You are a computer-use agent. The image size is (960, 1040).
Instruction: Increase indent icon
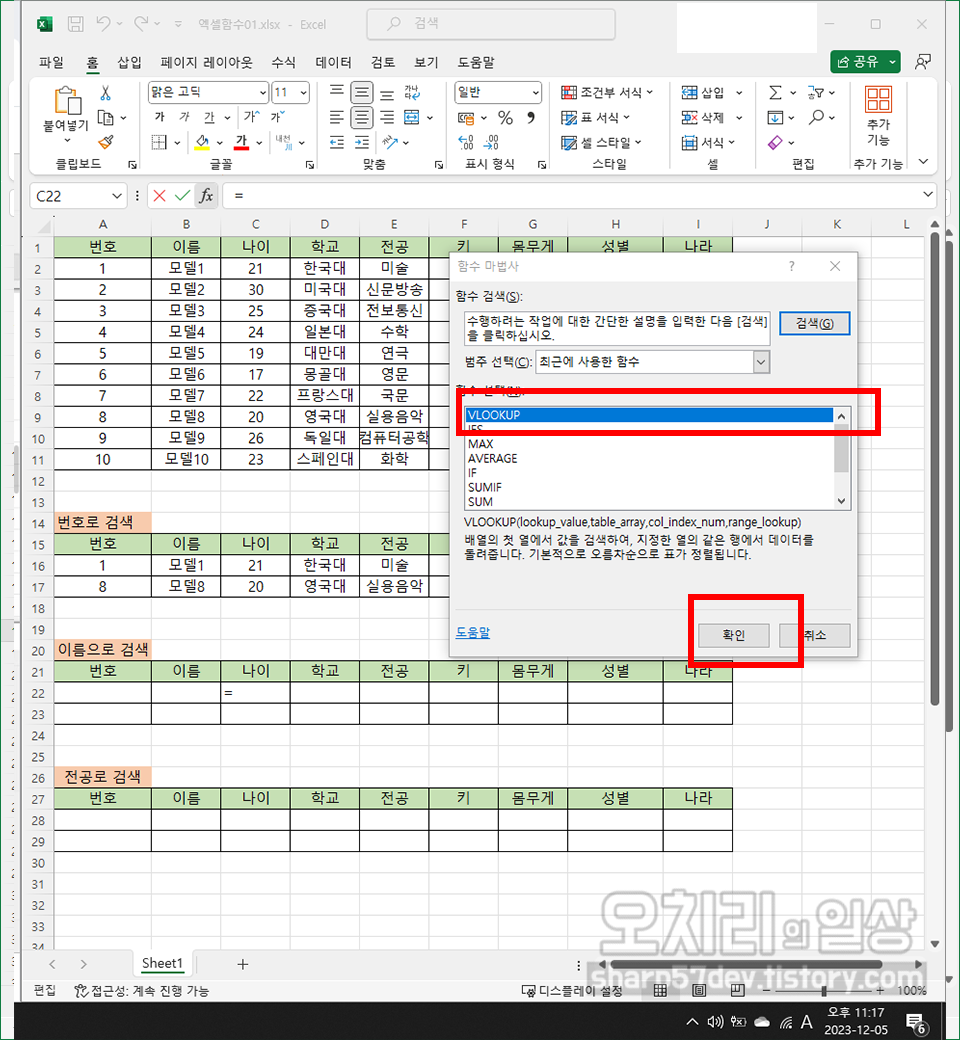click(362, 142)
